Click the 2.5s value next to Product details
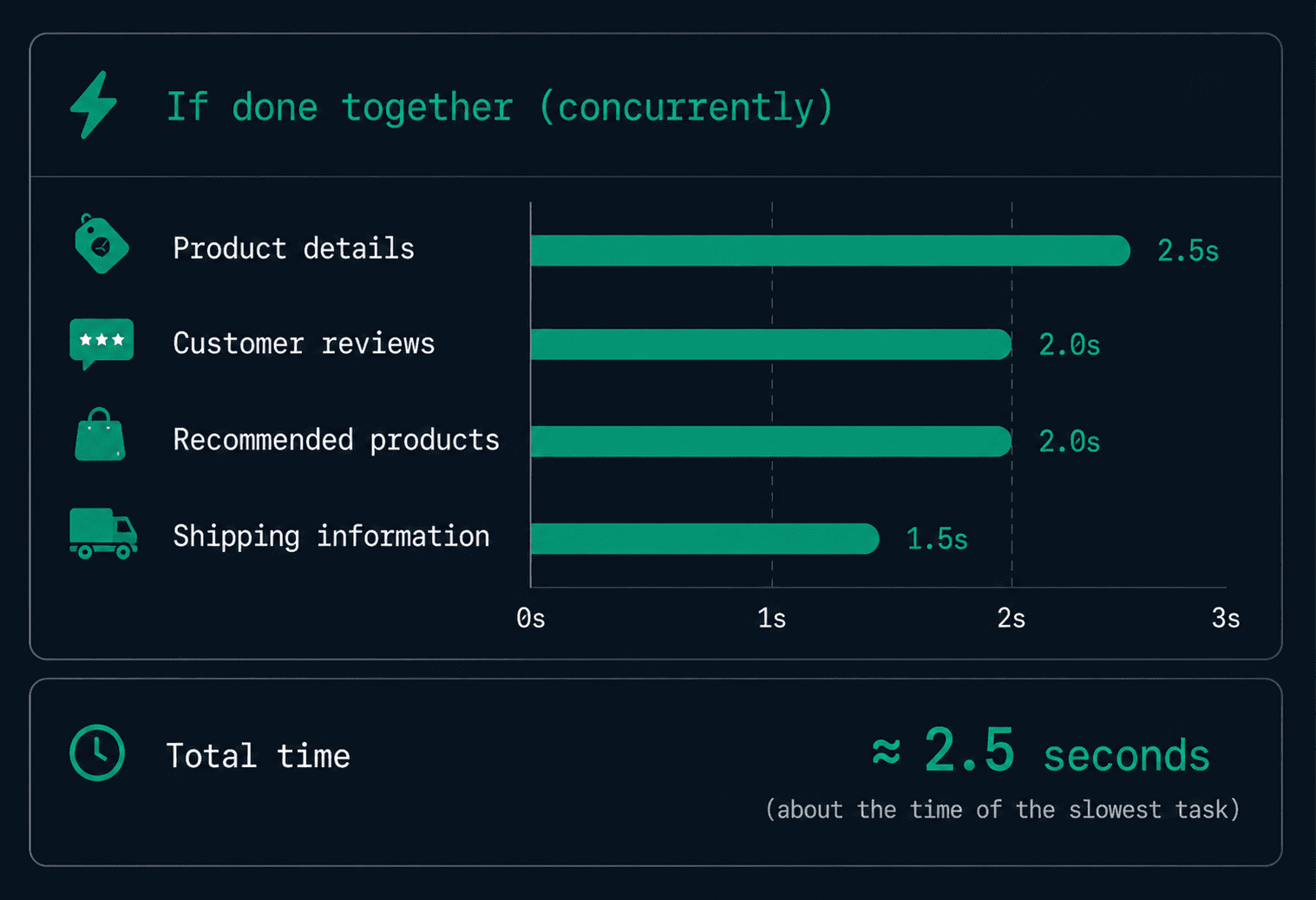 click(x=1188, y=251)
